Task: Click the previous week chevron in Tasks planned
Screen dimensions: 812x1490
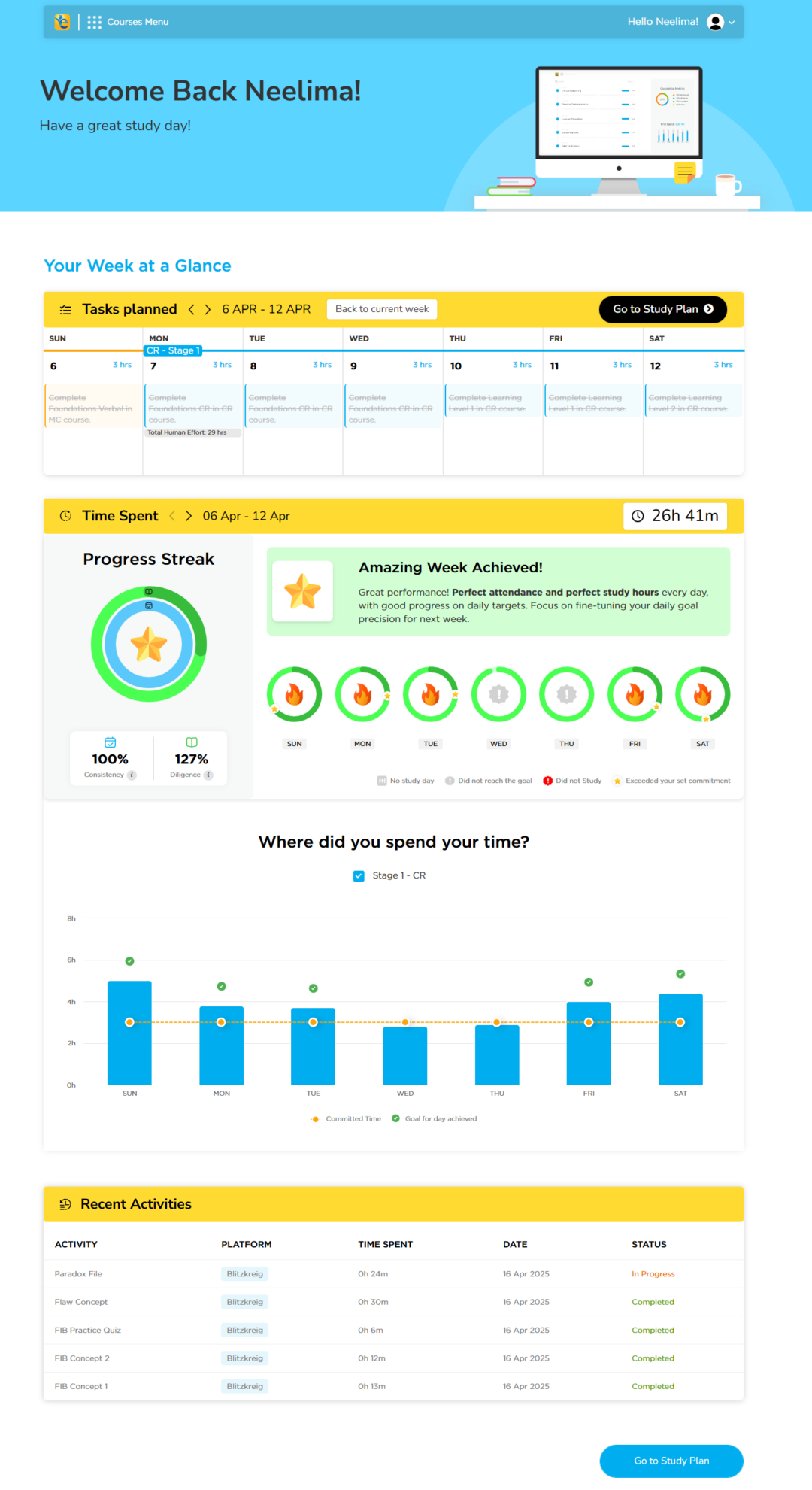Action: coord(191,309)
